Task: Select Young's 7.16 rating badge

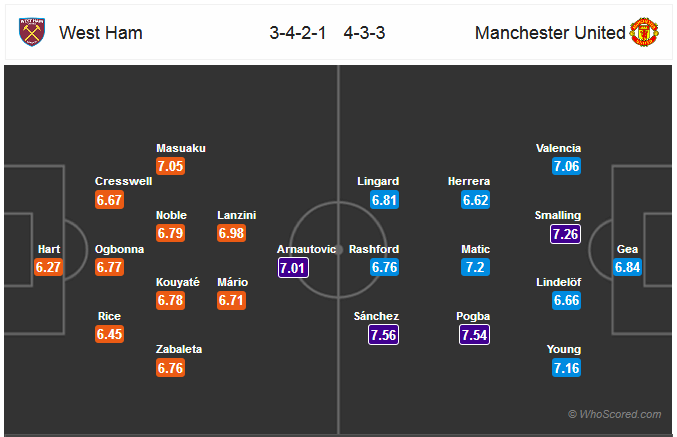Action: 566,368
